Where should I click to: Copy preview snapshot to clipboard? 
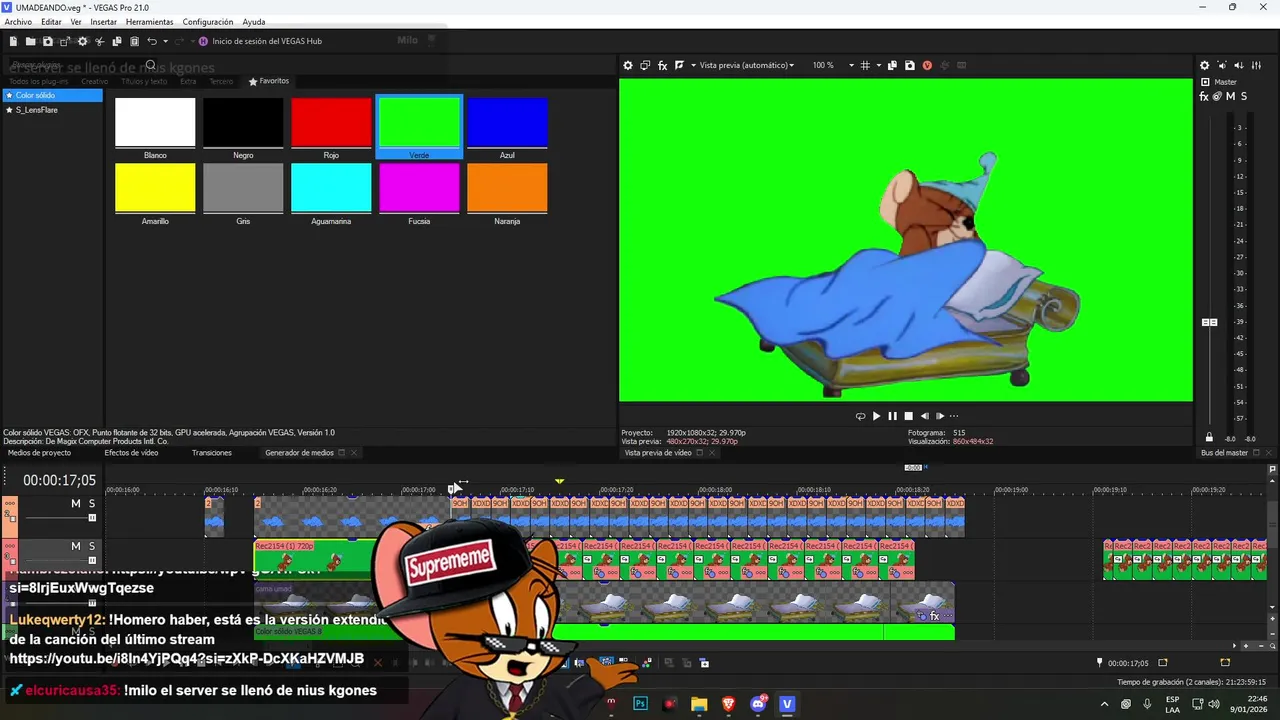click(892, 65)
